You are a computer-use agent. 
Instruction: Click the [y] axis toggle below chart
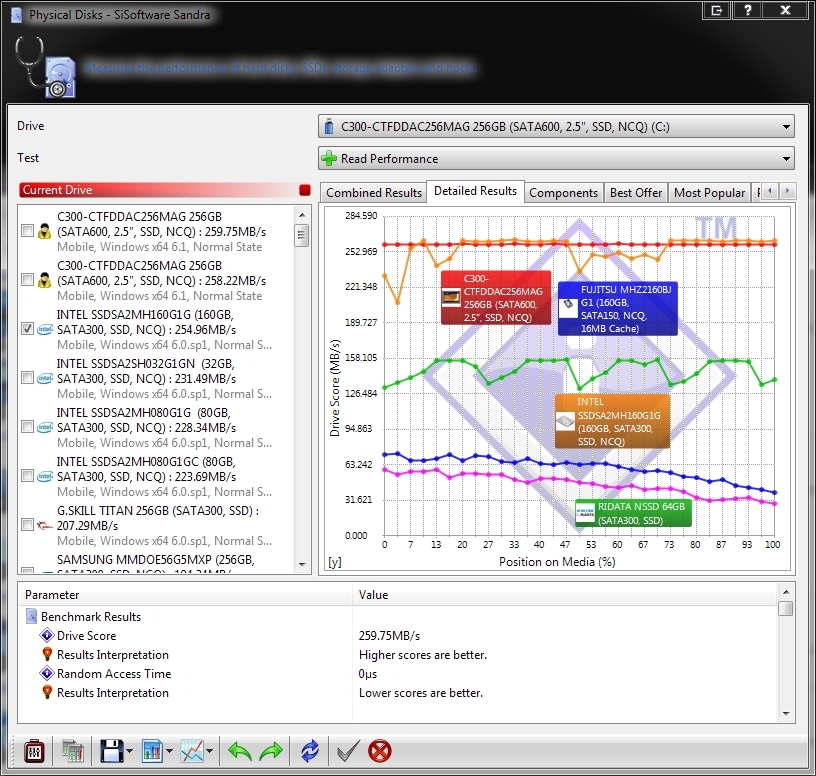335,562
